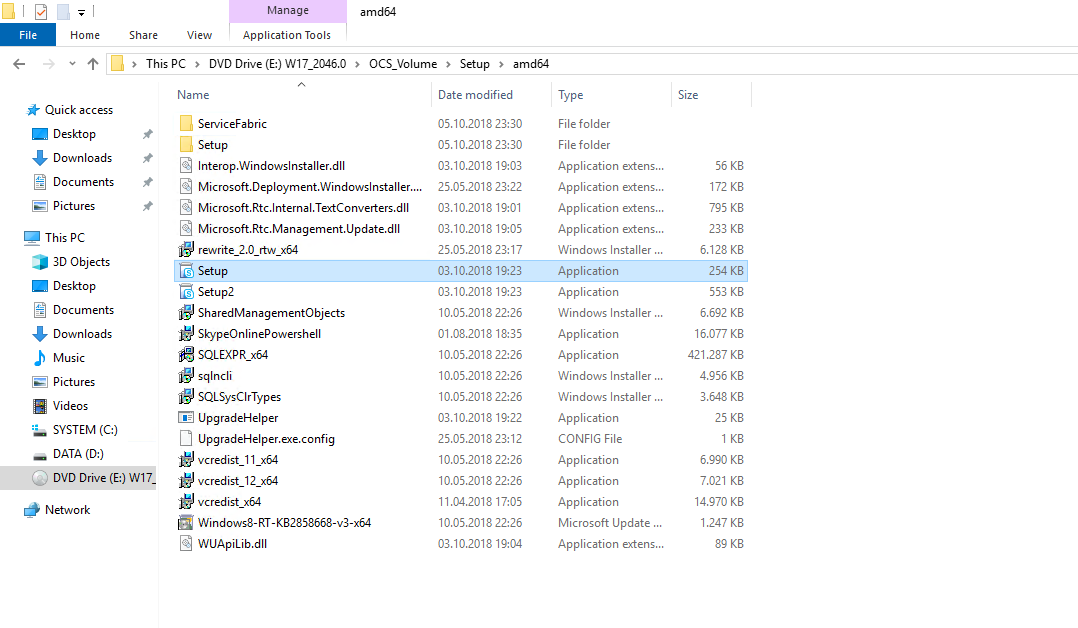Sort files by Size column header
1078x628 pixels.
688,95
